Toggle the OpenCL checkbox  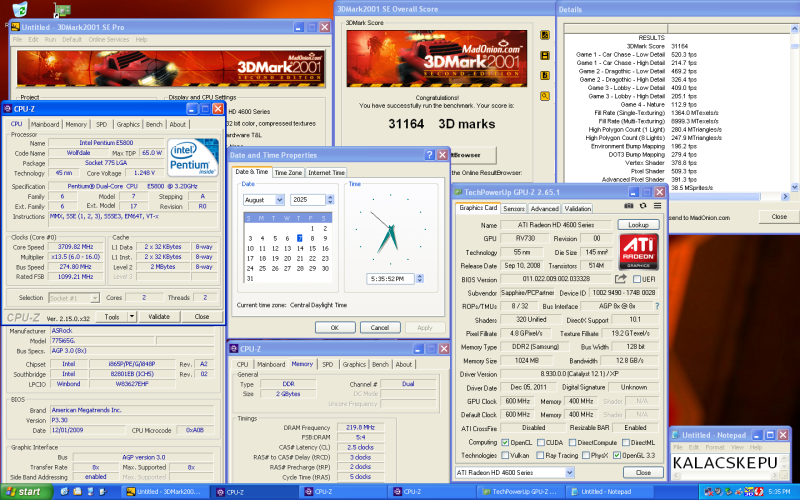[505, 442]
